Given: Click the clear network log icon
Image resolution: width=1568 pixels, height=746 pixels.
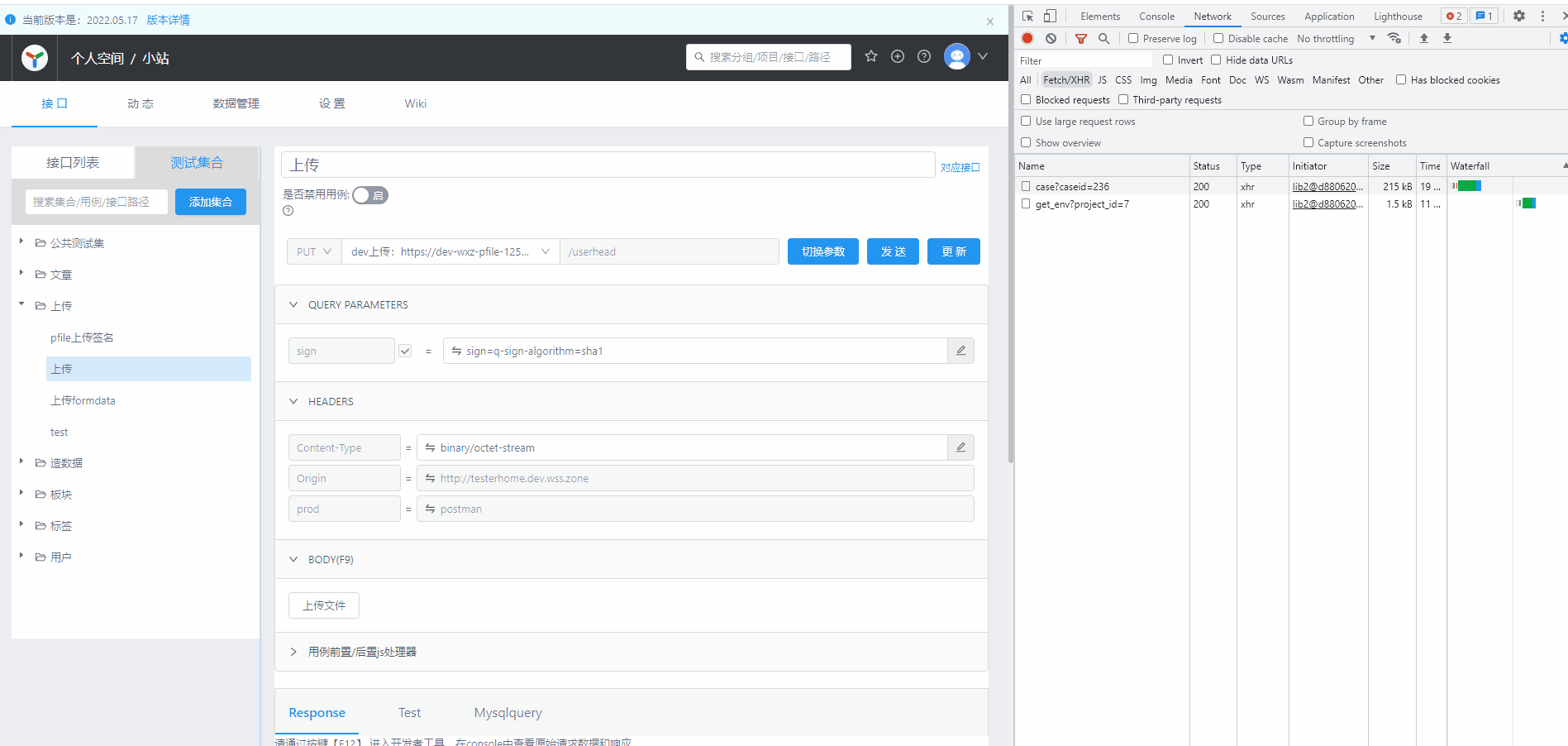Looking at the screenshot, I should click(1051, 38).
